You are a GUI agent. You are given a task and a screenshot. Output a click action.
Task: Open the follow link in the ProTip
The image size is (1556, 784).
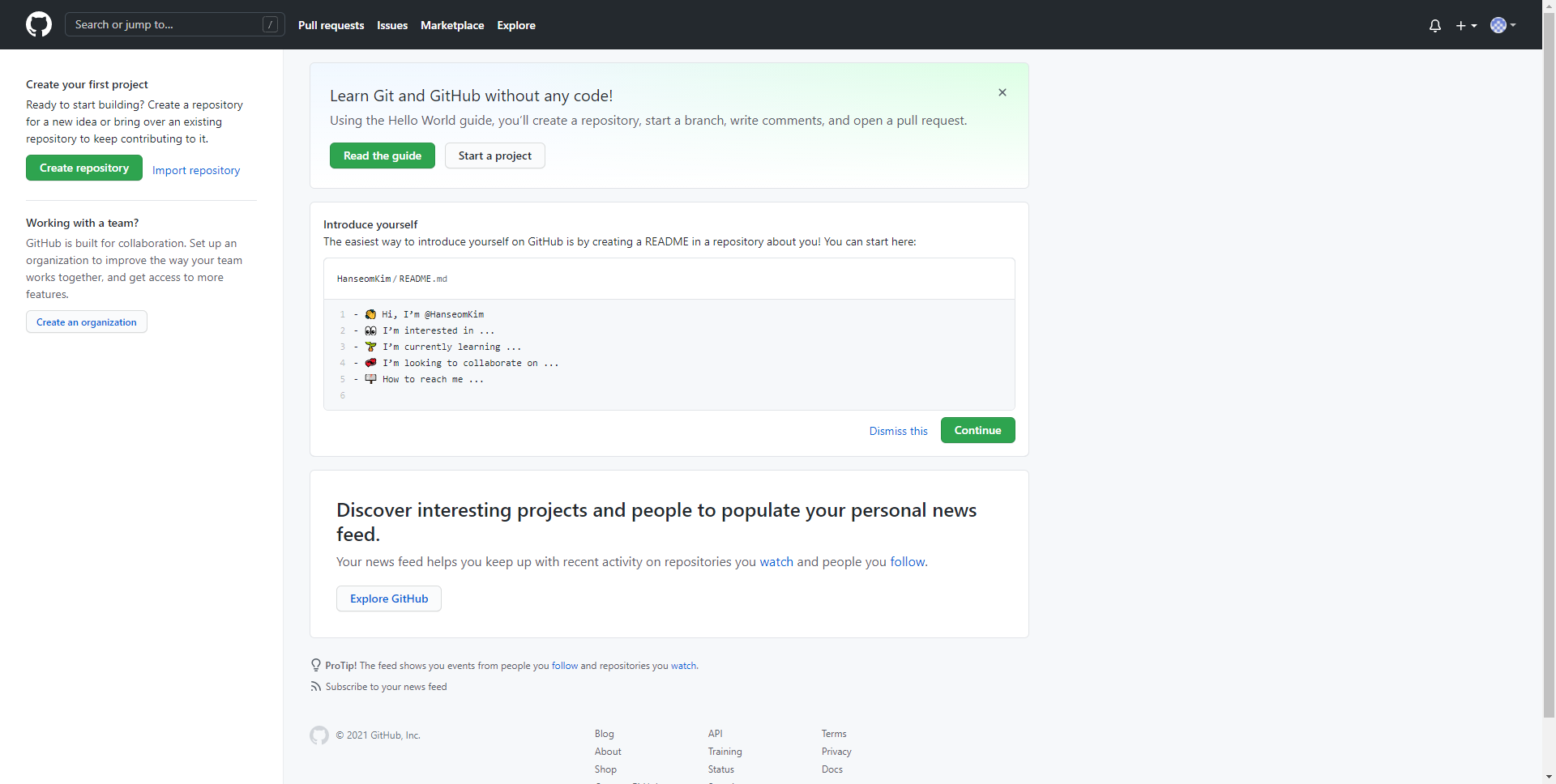[x=565, y=666]
